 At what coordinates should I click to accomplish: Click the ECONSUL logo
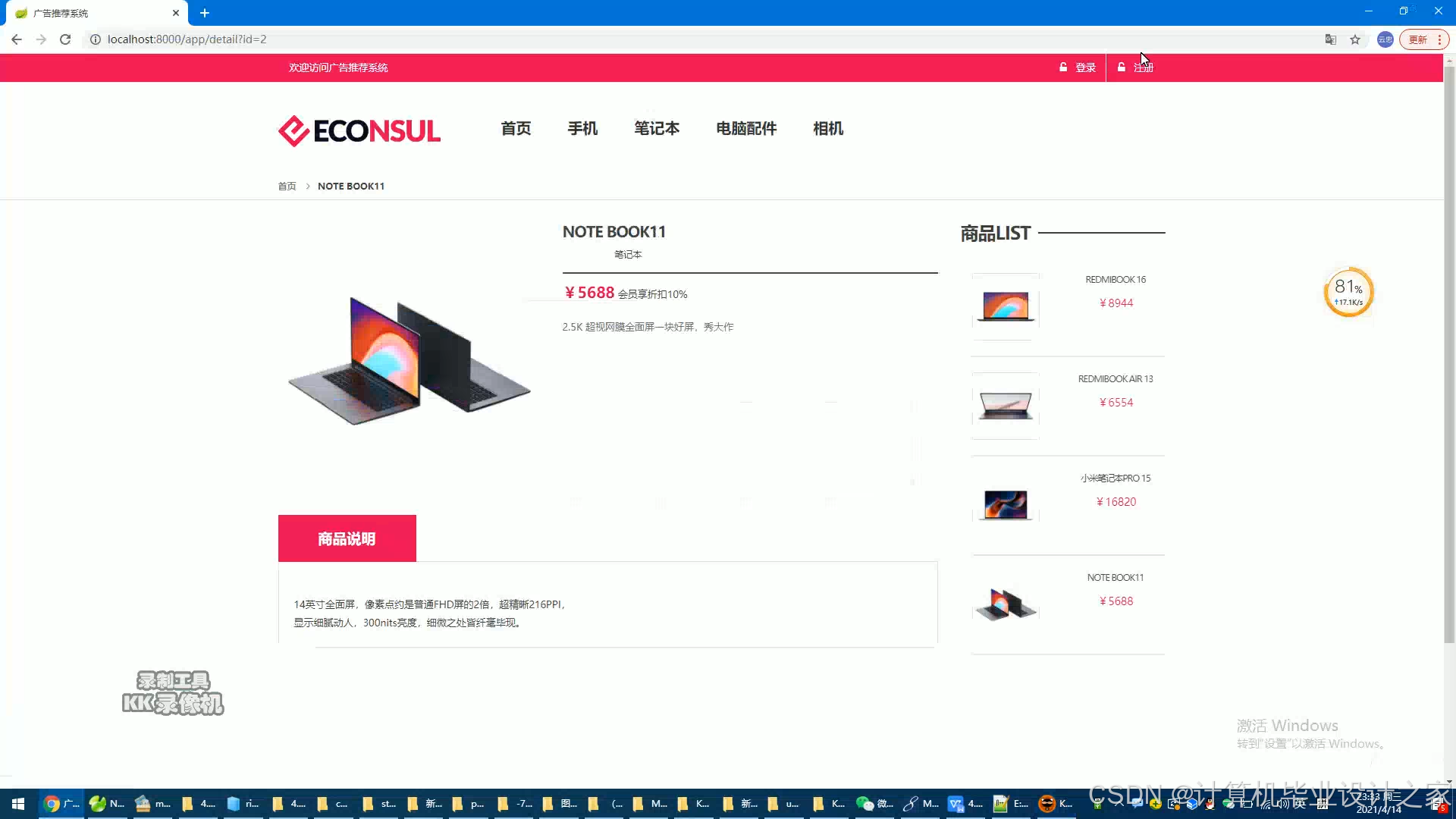click(359, 130)
